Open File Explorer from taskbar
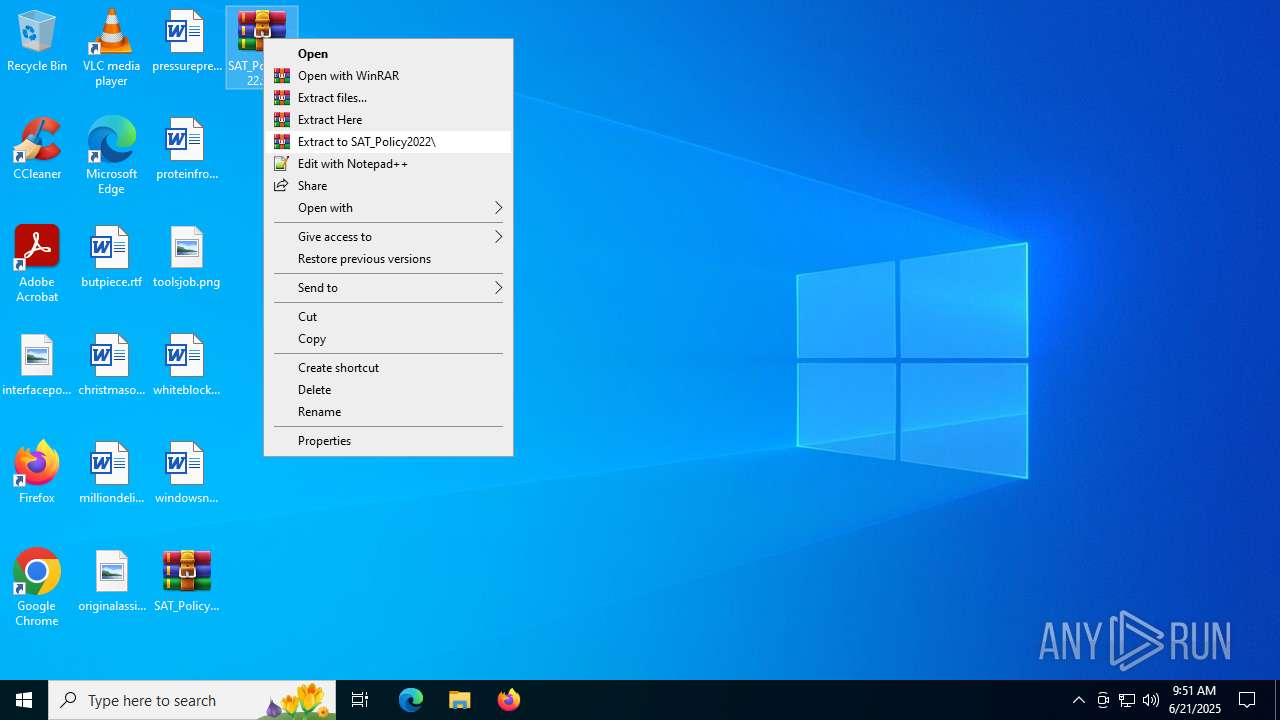 point(460,700)
